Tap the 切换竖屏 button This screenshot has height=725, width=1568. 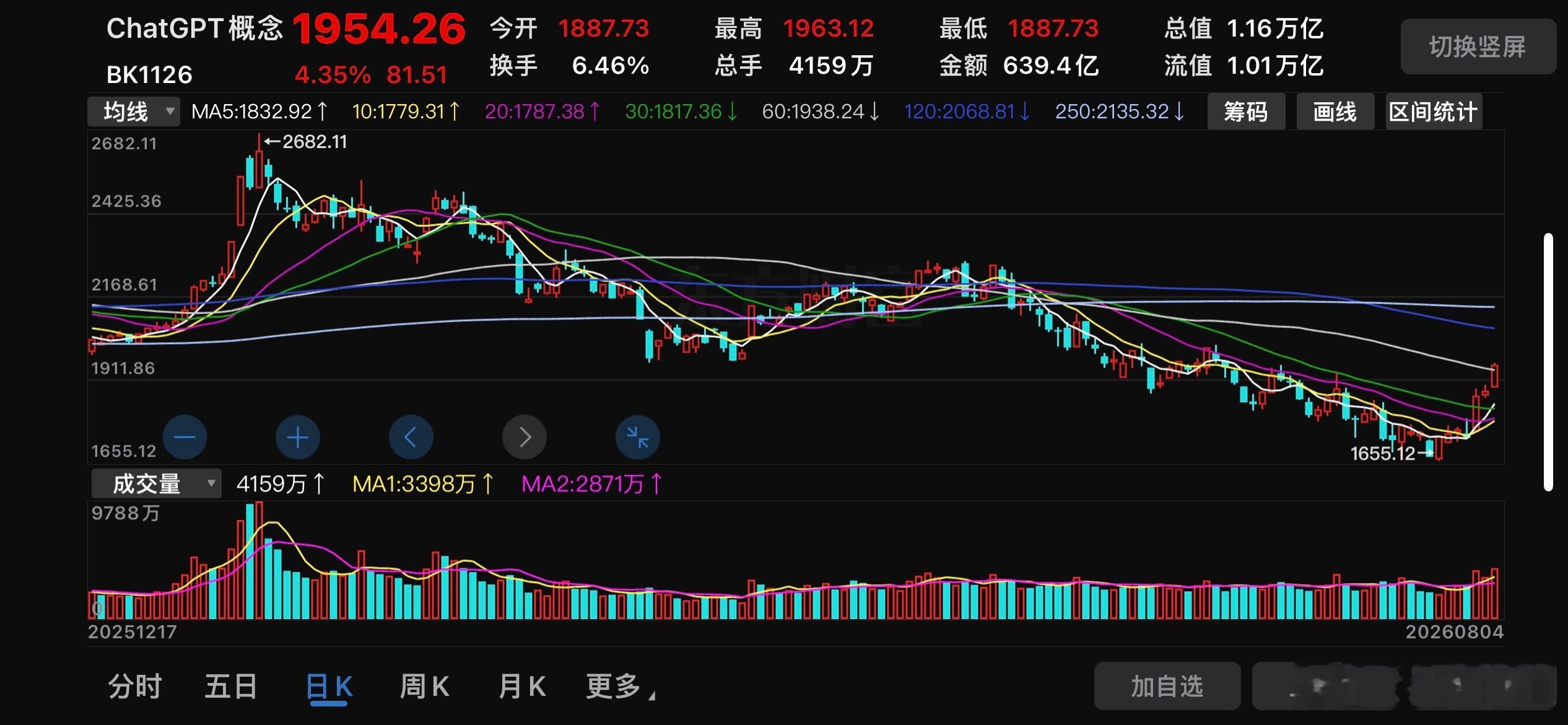click(x=1478, y=46)
